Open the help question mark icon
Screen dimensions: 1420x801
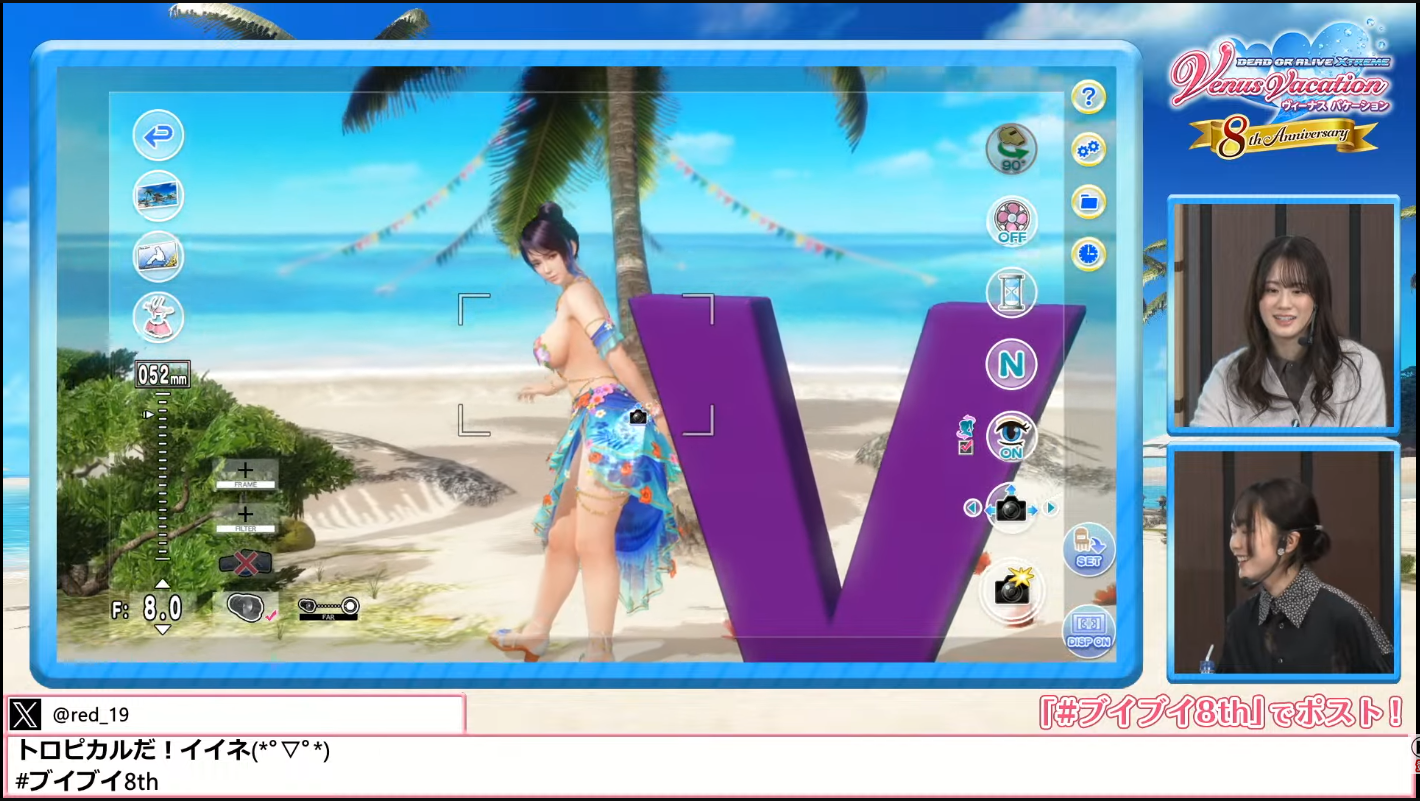[1088, 97]
